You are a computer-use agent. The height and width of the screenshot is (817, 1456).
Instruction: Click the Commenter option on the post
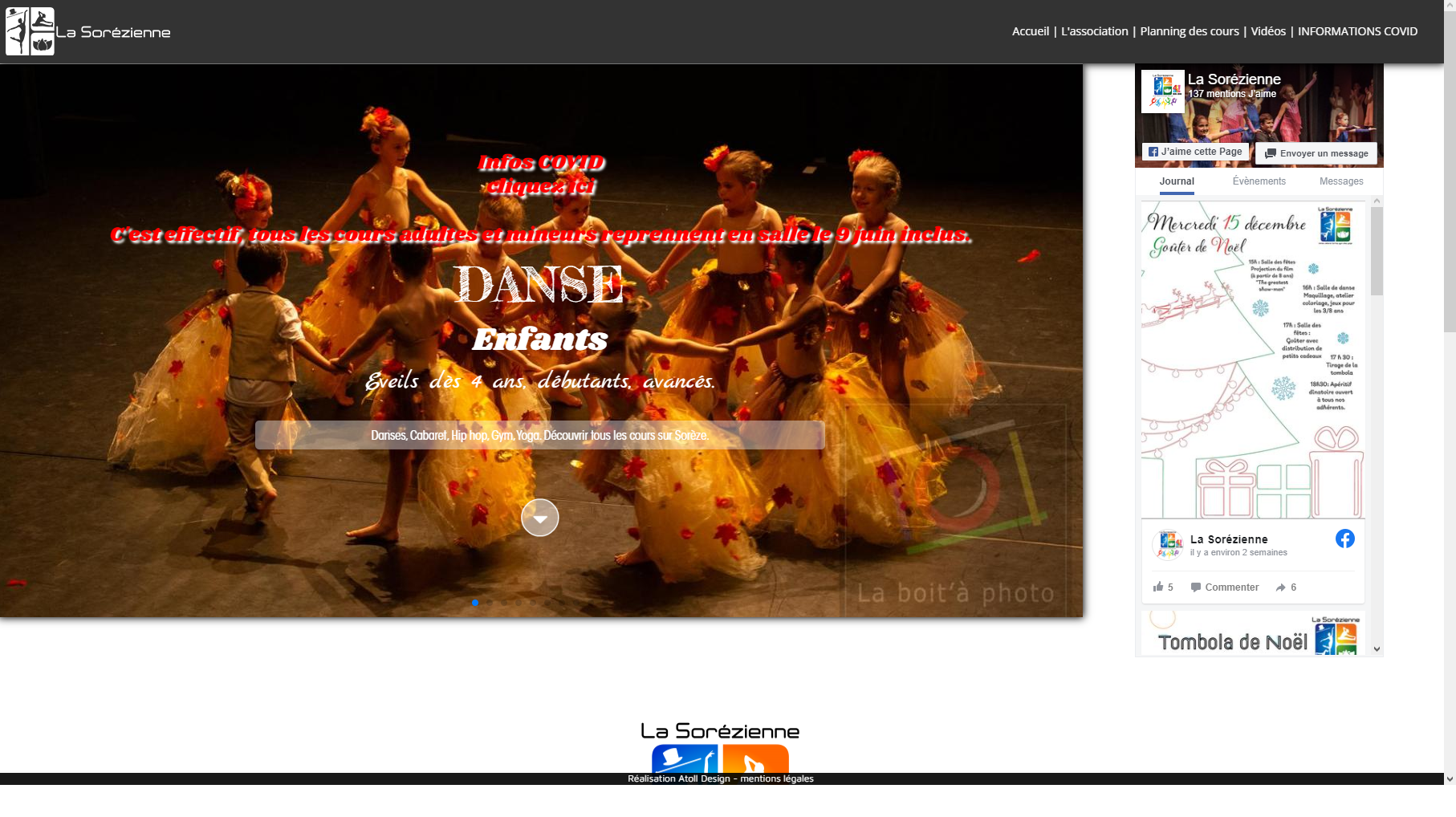(1230, 587)
